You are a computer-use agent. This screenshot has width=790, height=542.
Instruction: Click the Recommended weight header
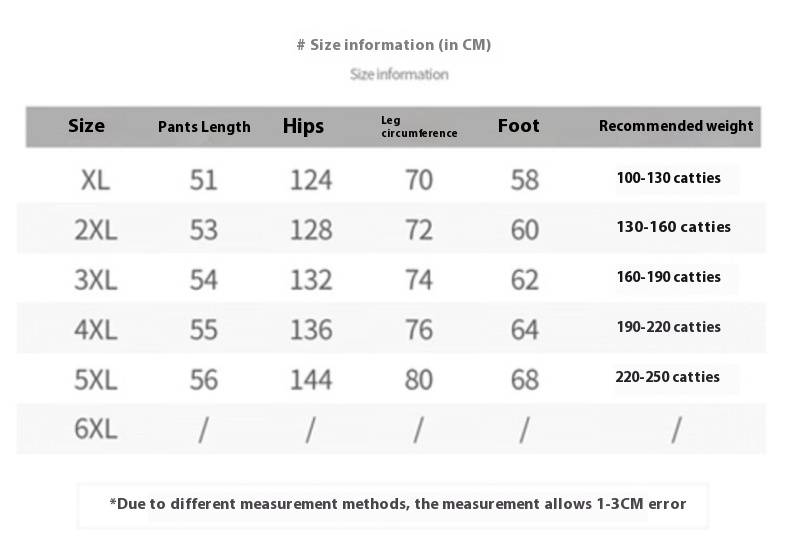pyautogui.click(x=676, y=126)
